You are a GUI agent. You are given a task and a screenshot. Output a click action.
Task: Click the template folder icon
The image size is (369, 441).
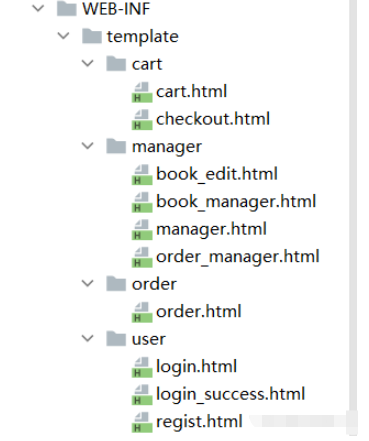click(92, 36)
